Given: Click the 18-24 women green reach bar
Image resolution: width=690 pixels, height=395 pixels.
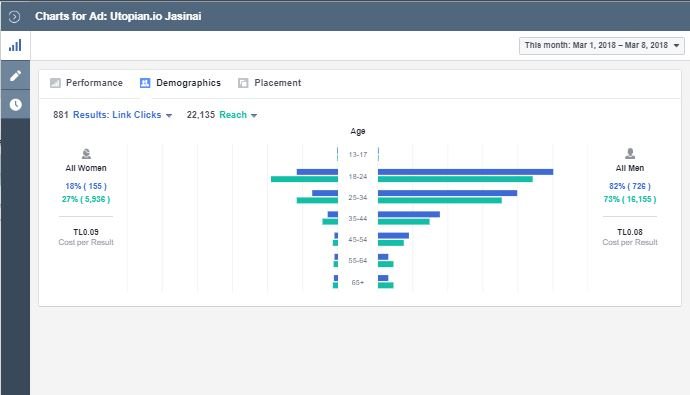Looking at the screenshot, I should [x=304, y=179].
